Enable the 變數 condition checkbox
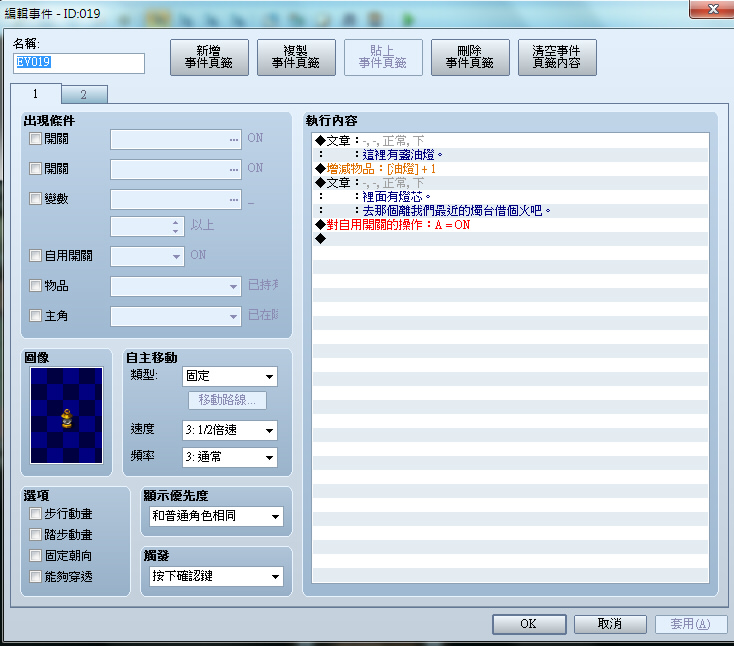734x646 pixels. tap(35, 198)
